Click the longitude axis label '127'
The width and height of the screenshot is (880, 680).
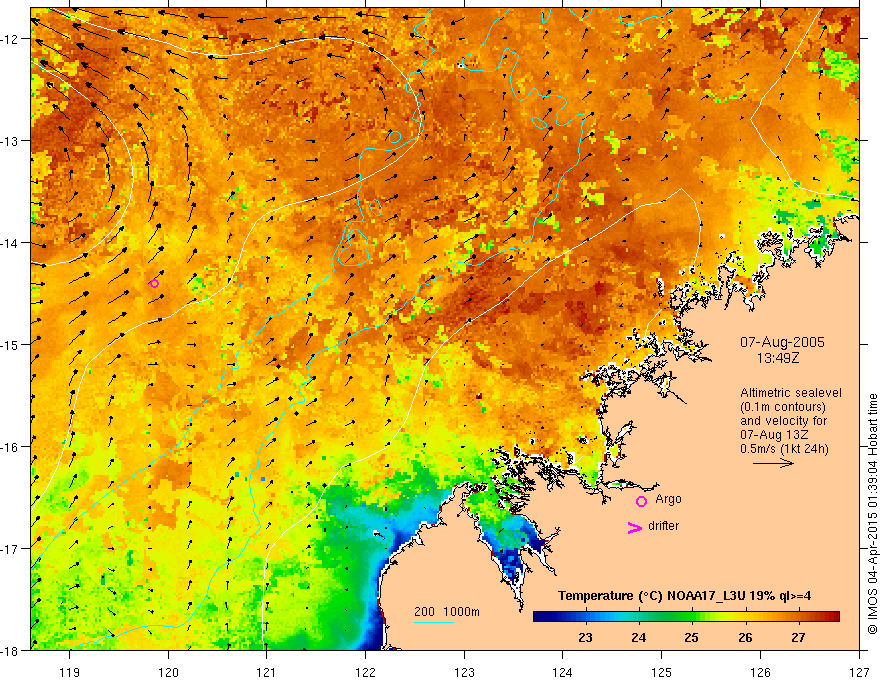(859, 672)
